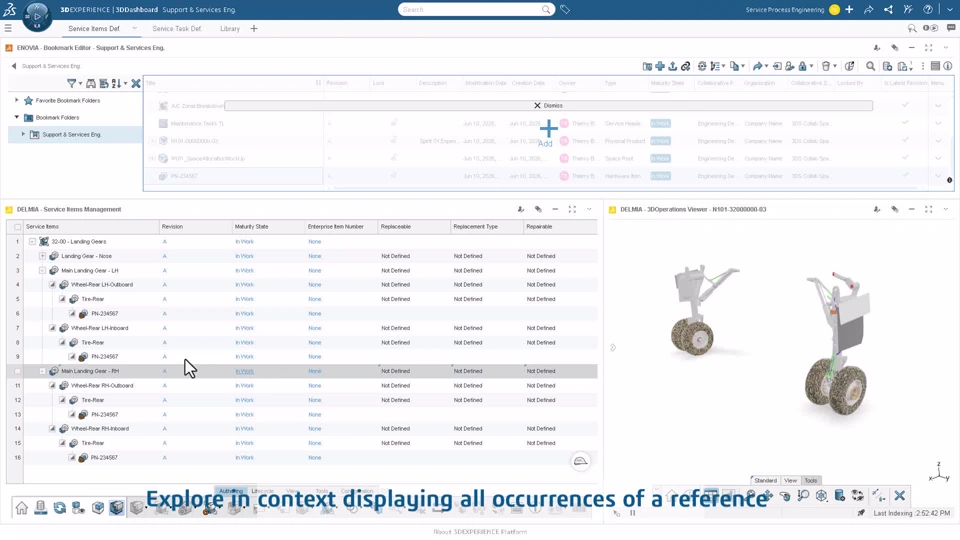Pause playback in the 3DOperations viewer
Viewport: 960px width, 540px height.
[632, 513]
